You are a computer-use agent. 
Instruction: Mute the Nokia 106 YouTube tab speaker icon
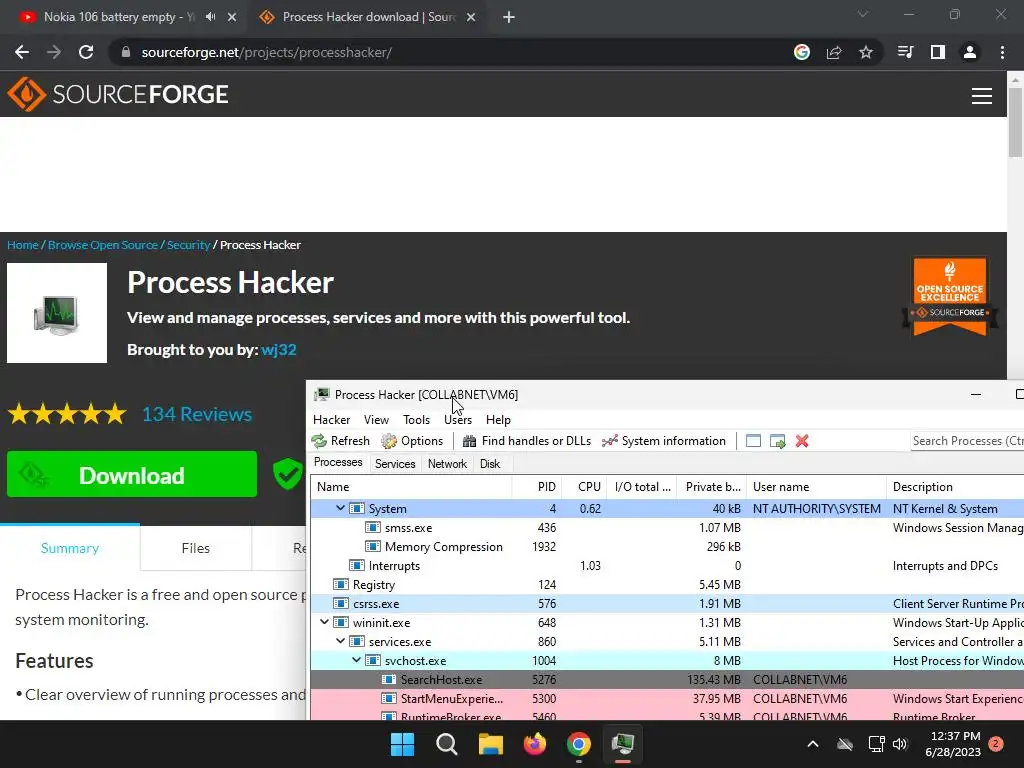[210, 17]
